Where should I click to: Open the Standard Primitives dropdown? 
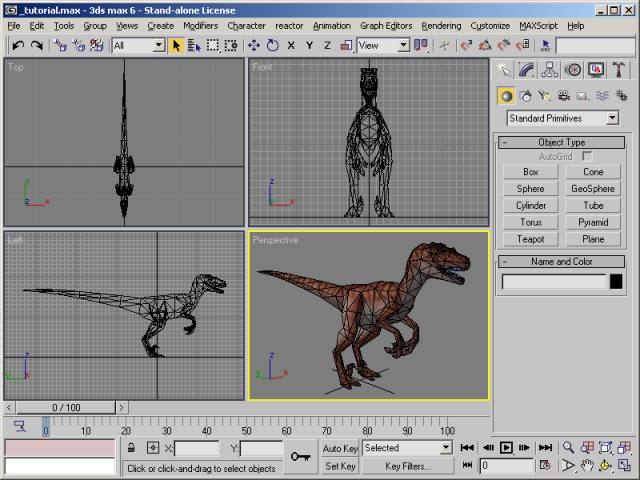[x=562, y=118]
